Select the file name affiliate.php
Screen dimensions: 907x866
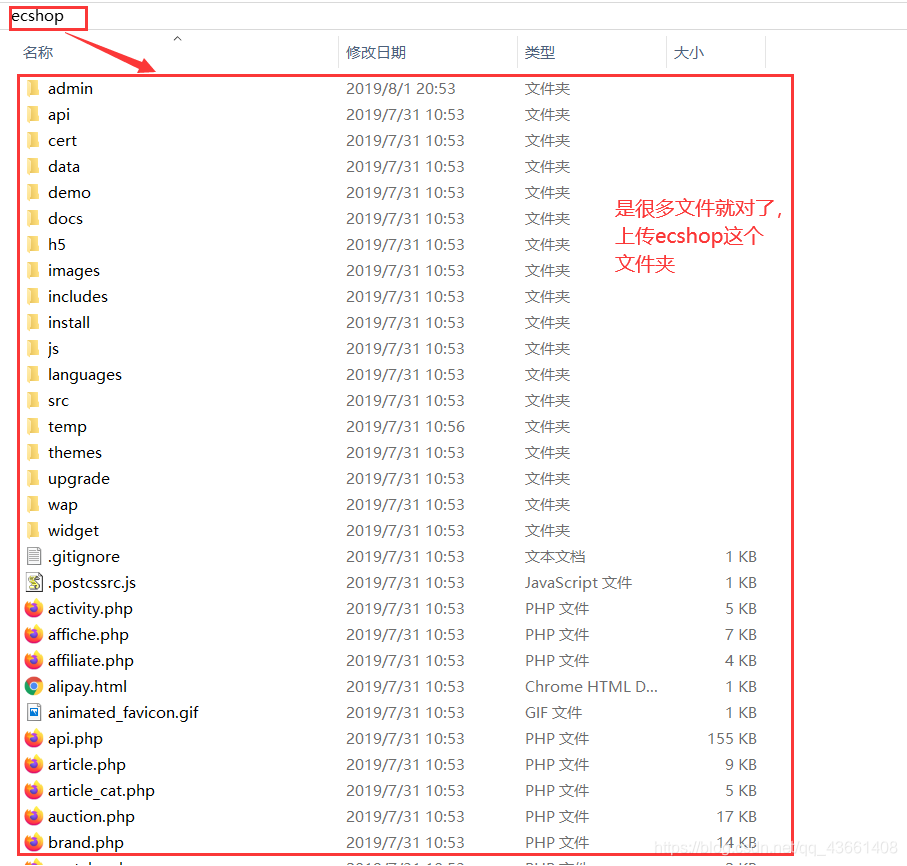pyautogui.click(x=91, y=661)
